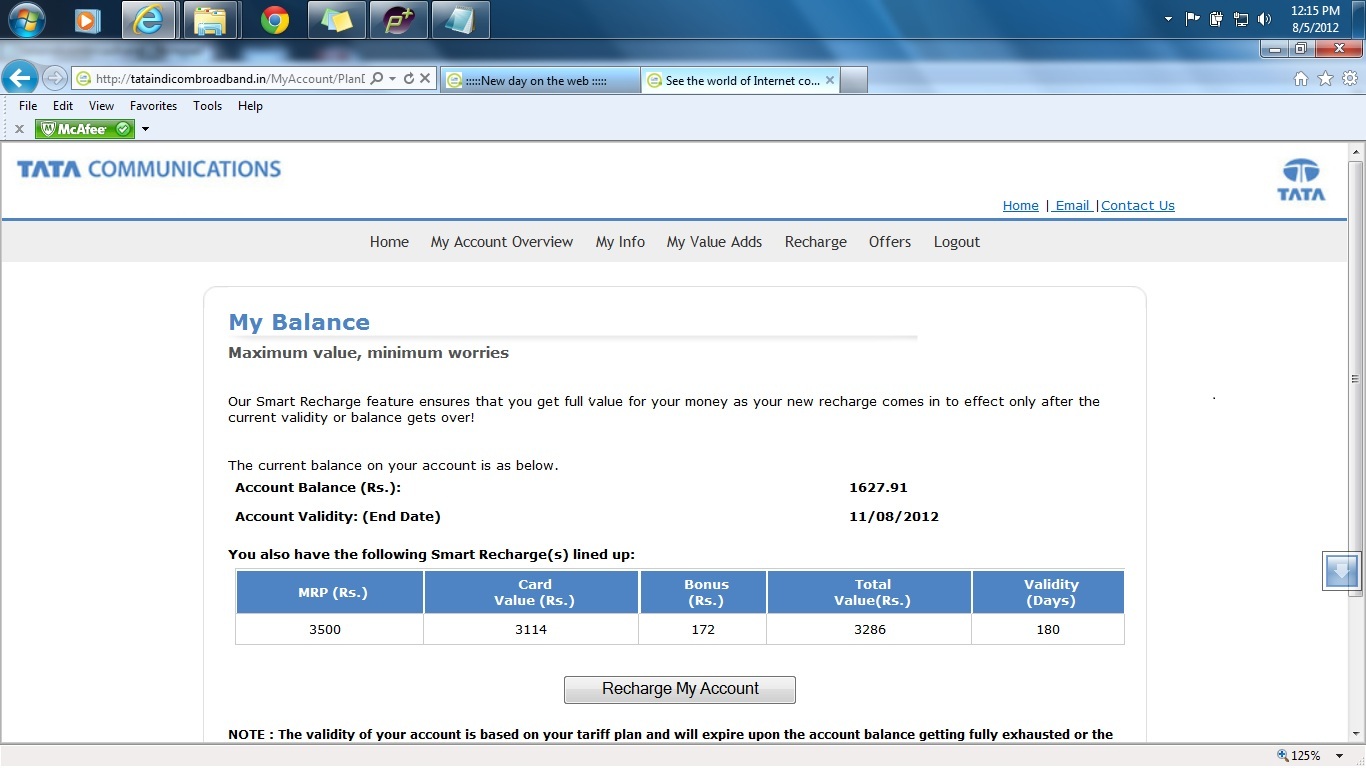This screenshot has height=768, width=1366.
Task: Open McAfee toolbar dropdown arrow
Action: click(145, 129)
